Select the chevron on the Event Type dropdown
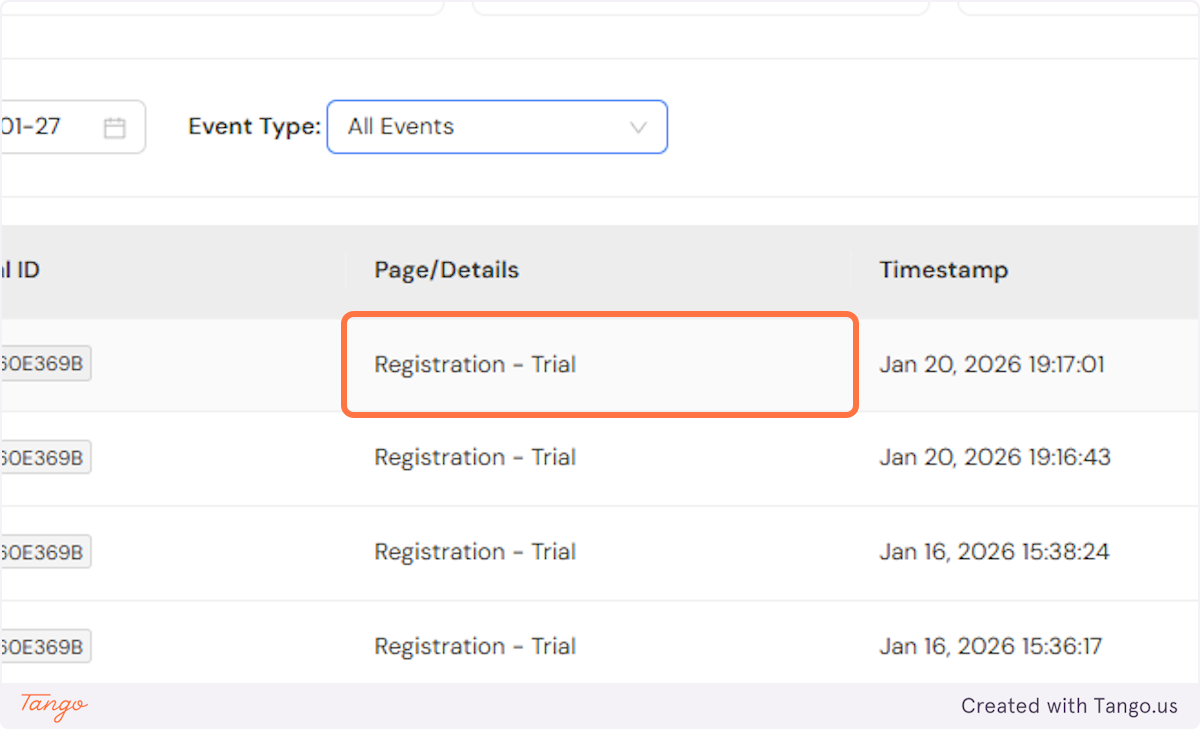 tap(638, 127)
